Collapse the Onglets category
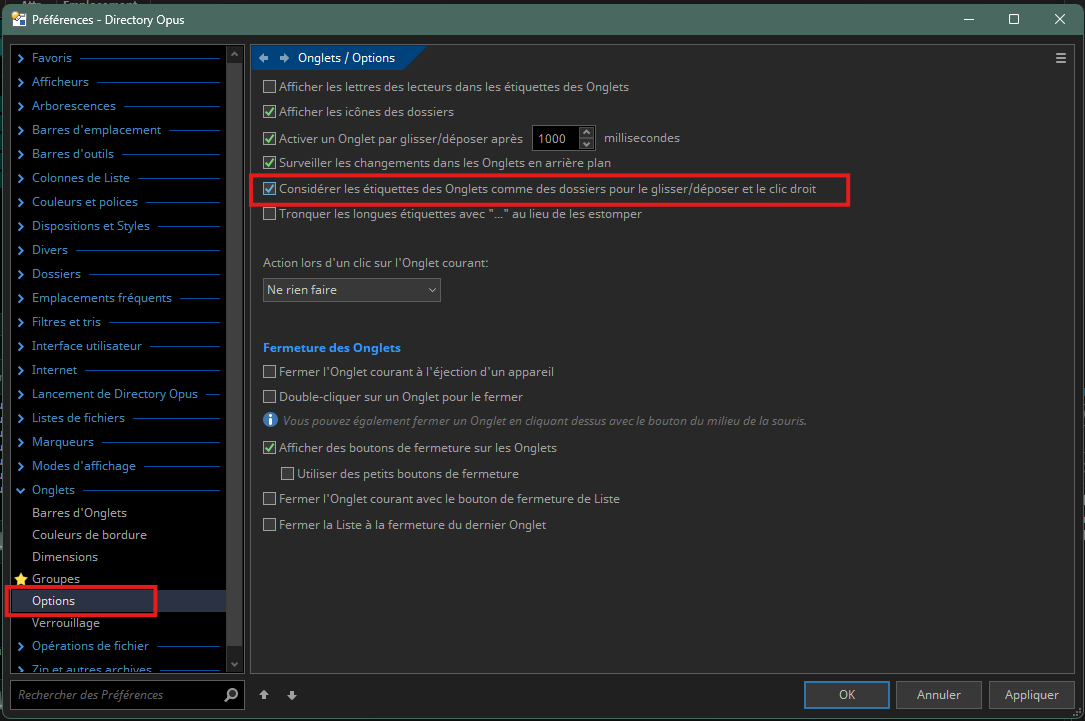Viewport: 1085px width, 721px height. [21, 491]
